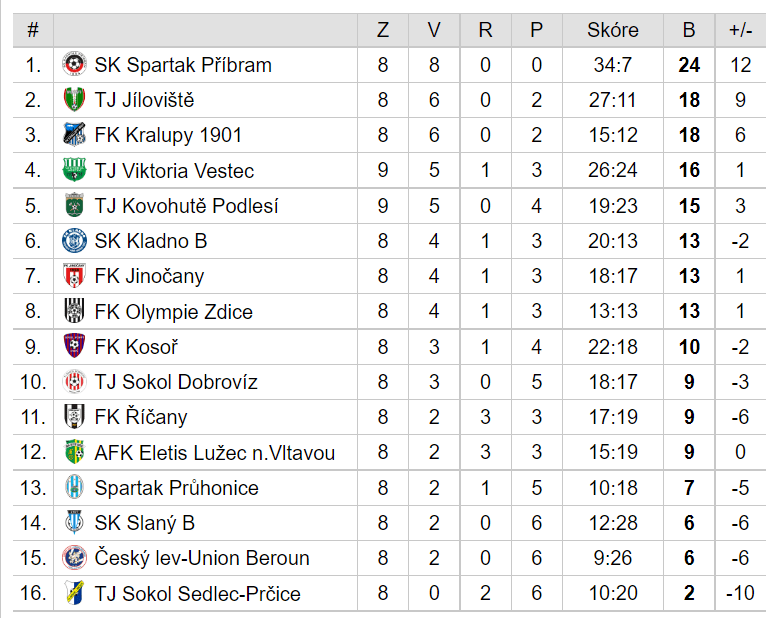
Task: Click the Český lev-Union Beroun logo
Action: tap(75, 558)
